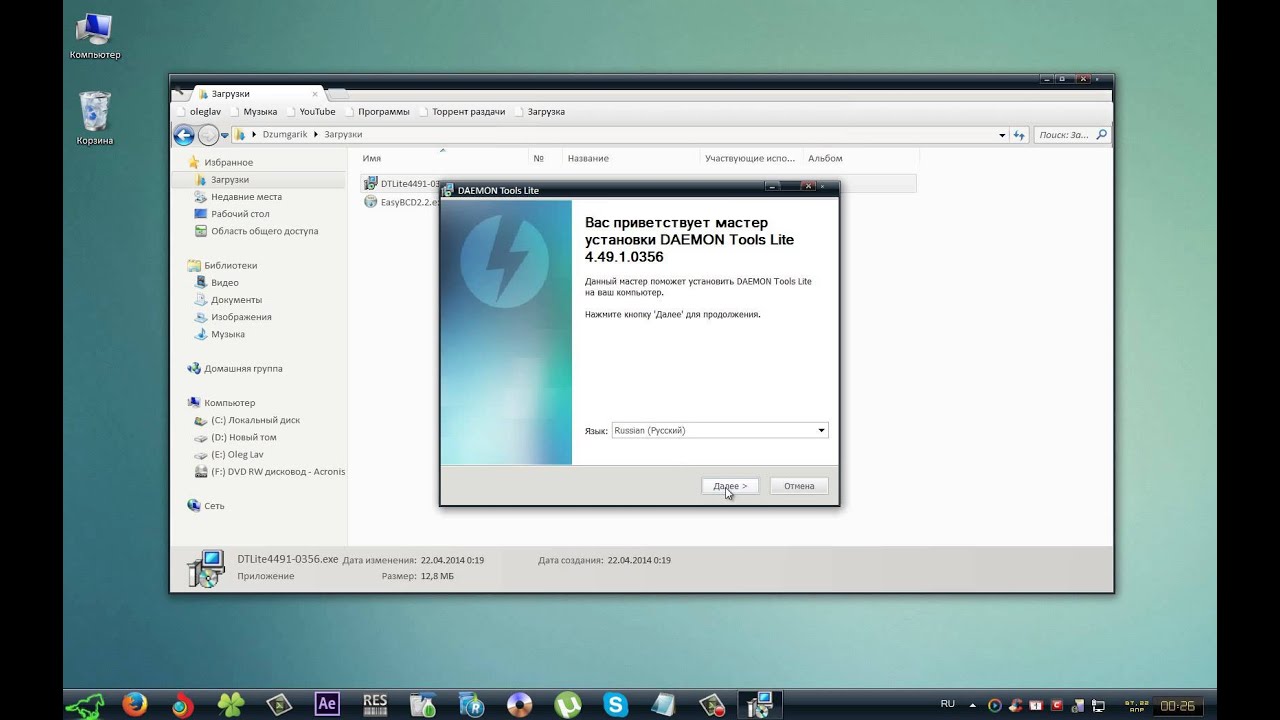Click the DTLite4491 file icon in list
The height and width of the screenshot is (720, 1280).
pos(370,184)
